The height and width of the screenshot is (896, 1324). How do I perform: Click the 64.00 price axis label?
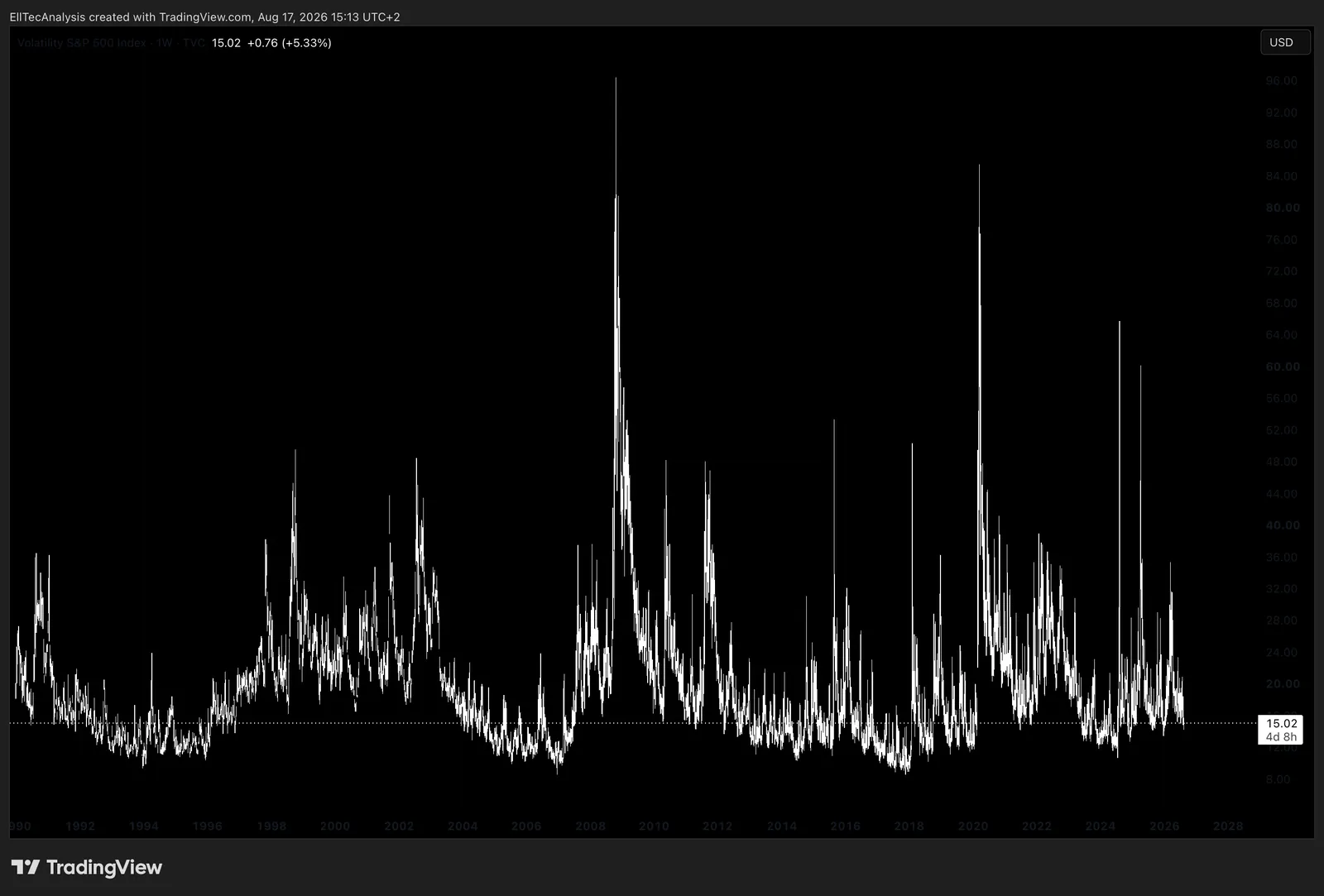pos(1281,335)
